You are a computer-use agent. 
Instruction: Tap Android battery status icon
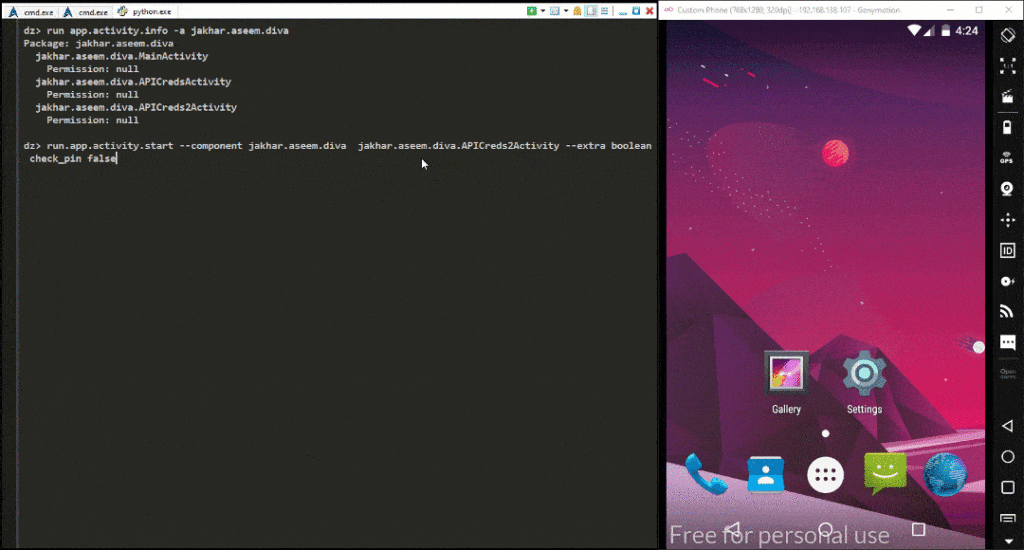945,31
